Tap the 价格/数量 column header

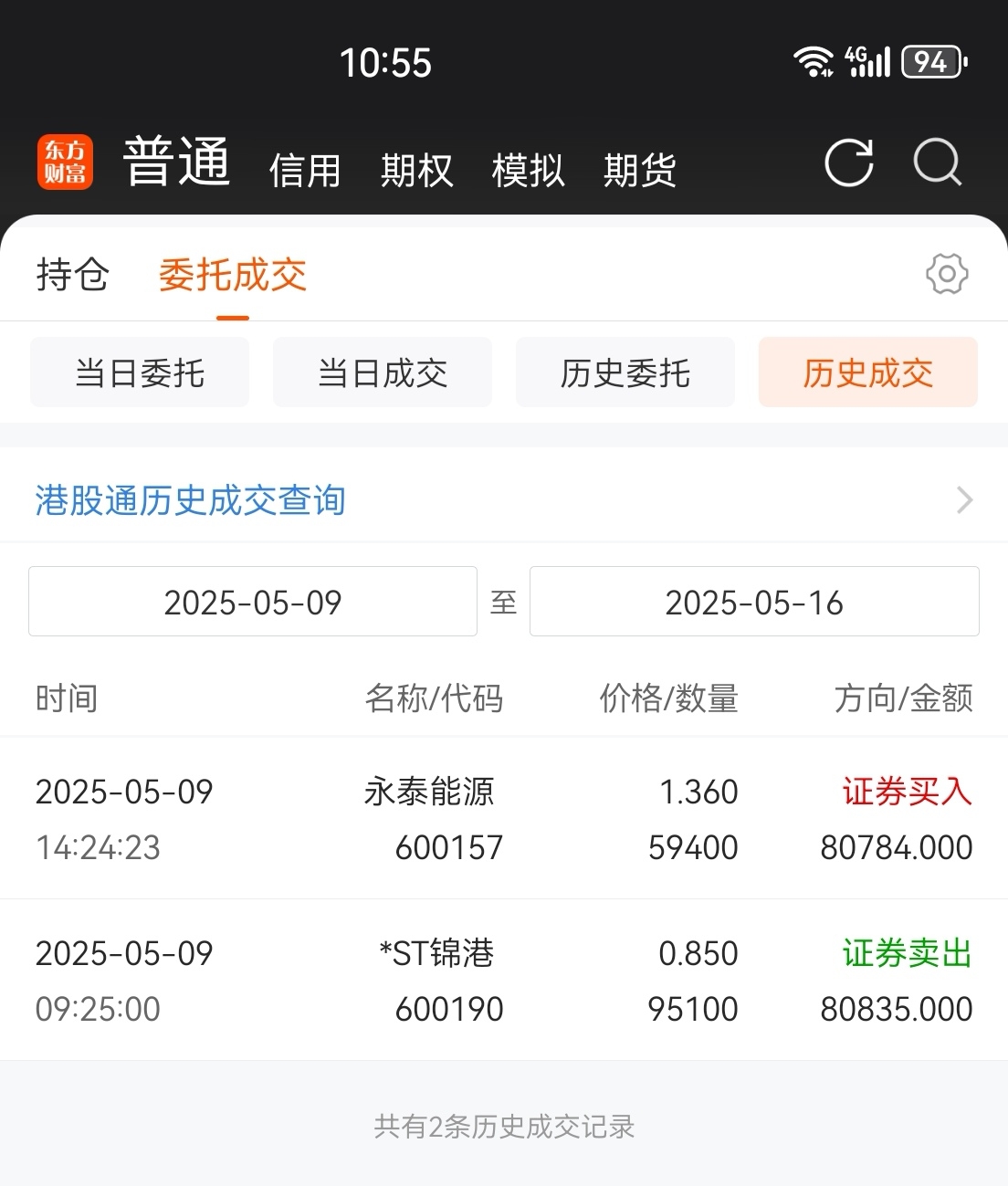(x=668, y=698)
